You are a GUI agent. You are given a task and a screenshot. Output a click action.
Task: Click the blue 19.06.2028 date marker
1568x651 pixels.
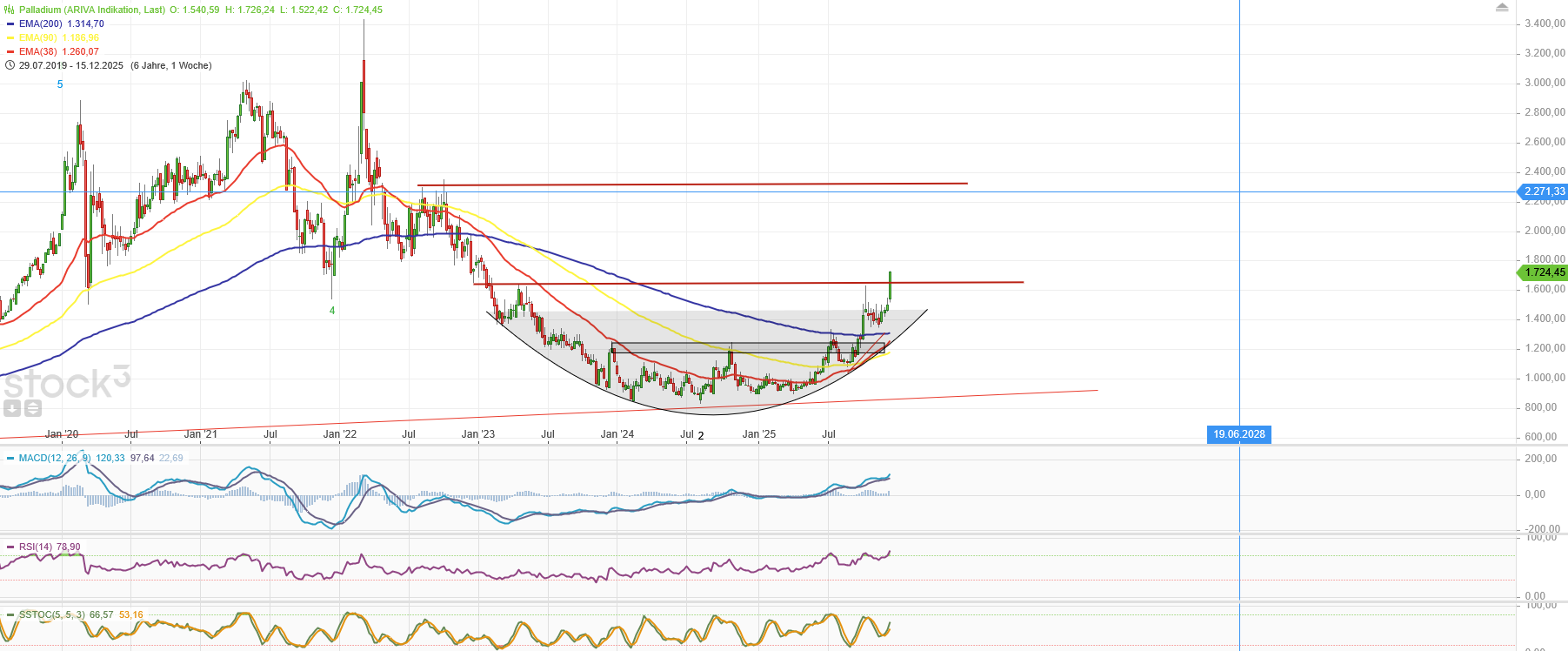(x=1239, y=434)
